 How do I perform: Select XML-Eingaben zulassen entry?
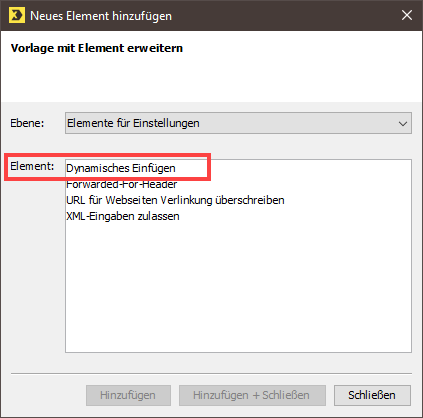[123, 216]
